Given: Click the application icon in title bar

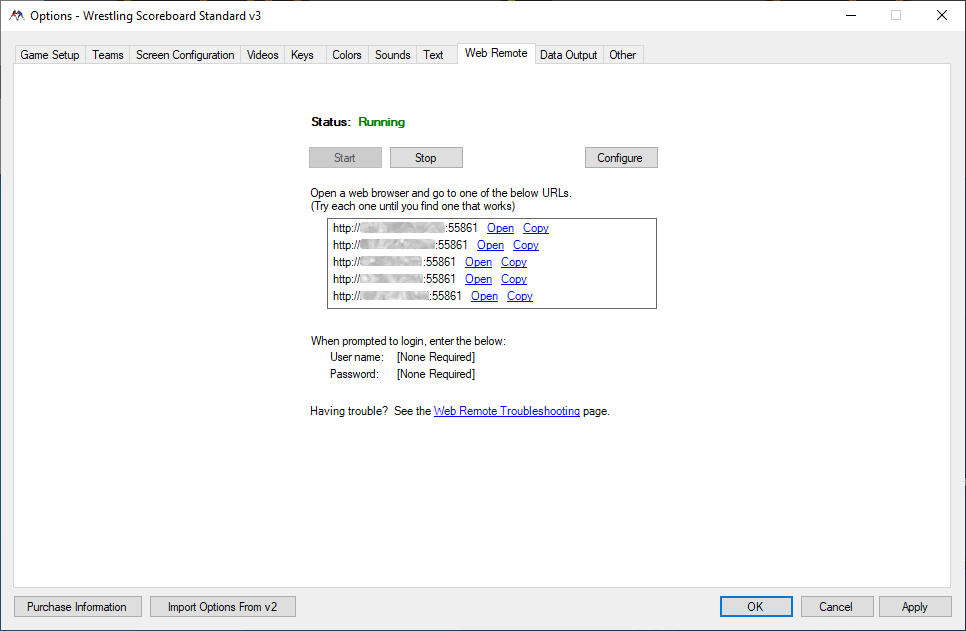Looking at the screenshot, I should (x=15, y=15).
